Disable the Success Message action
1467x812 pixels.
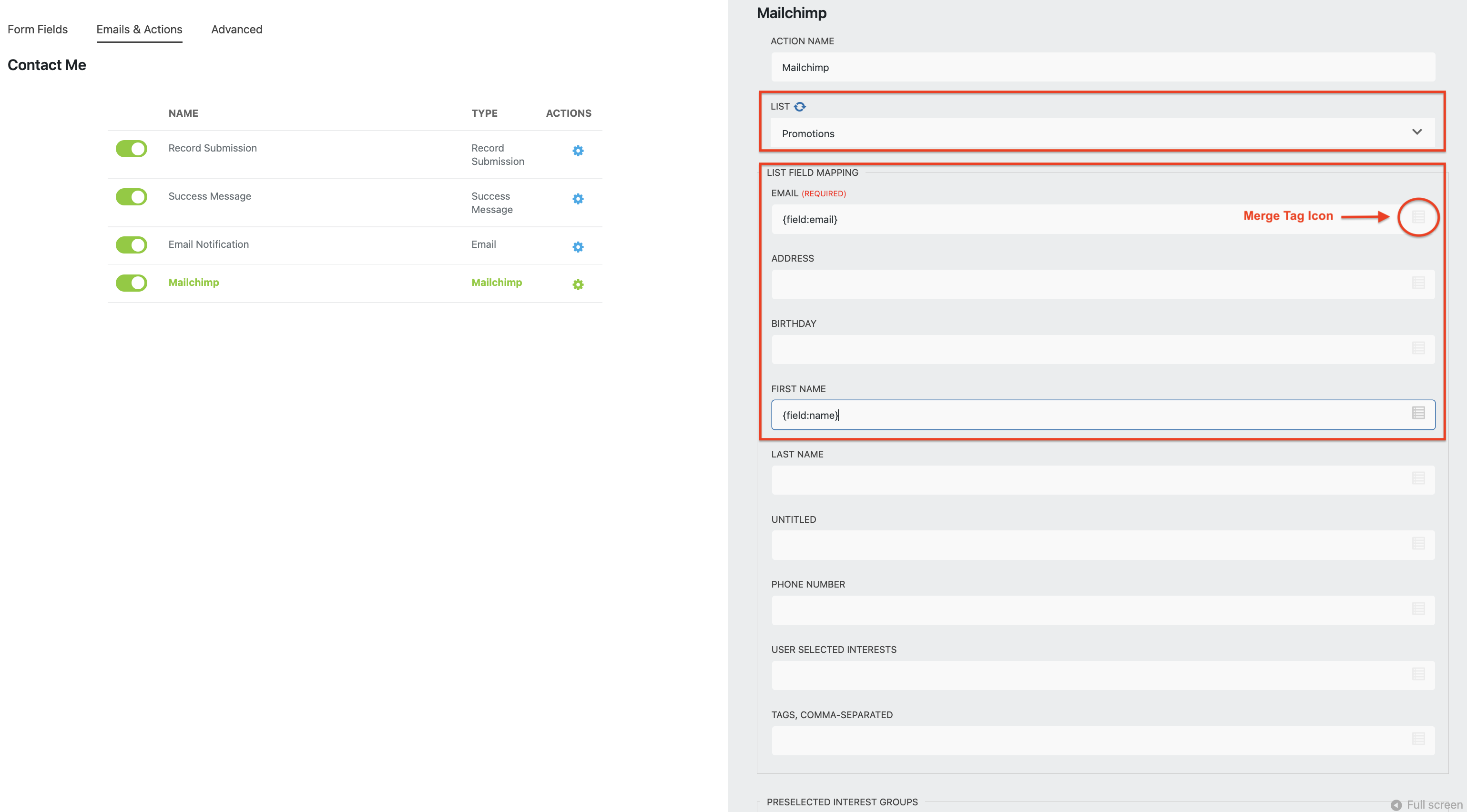[131, 196]
